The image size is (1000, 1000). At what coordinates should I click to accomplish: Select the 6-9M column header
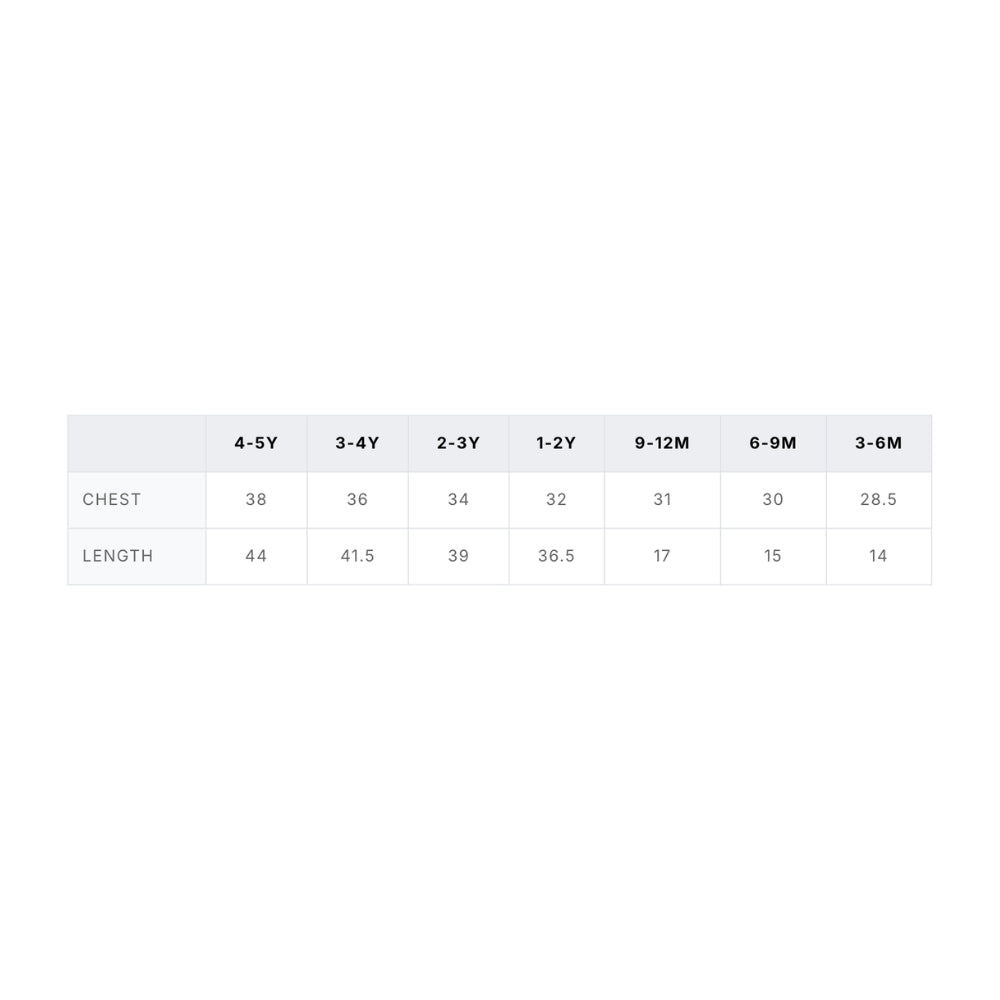773,443
